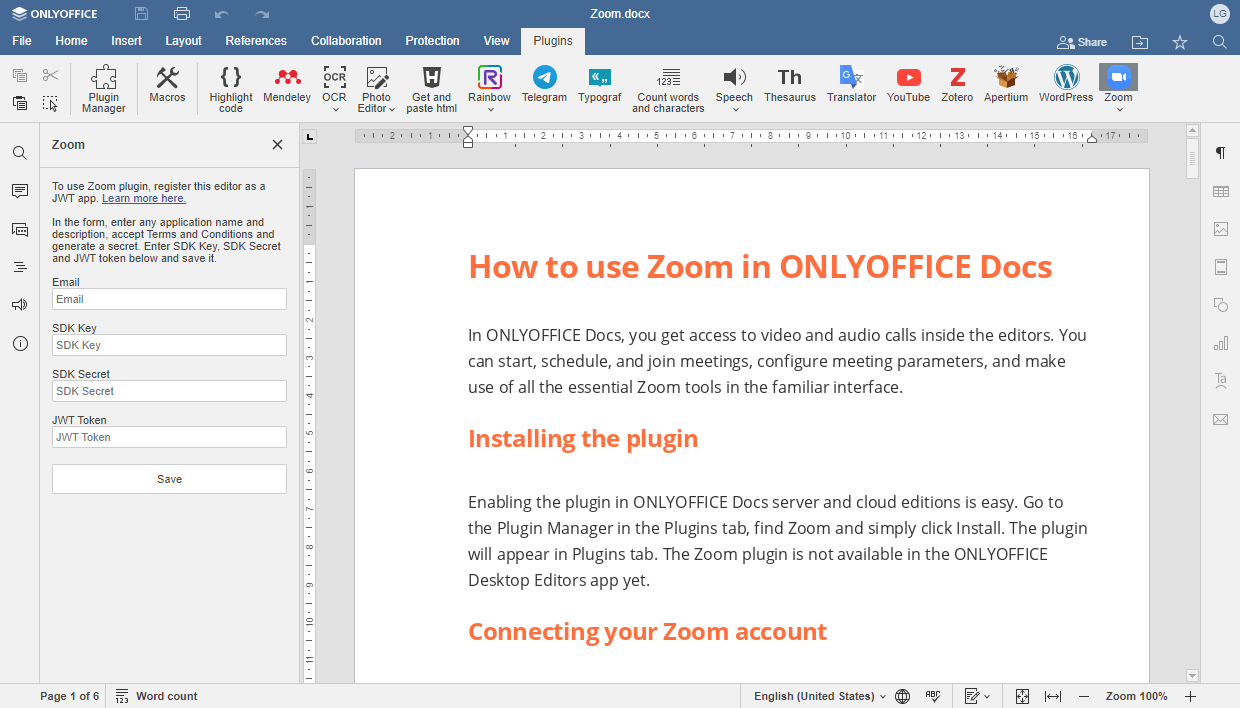Click the JWT Token input field

click(169, 437)
